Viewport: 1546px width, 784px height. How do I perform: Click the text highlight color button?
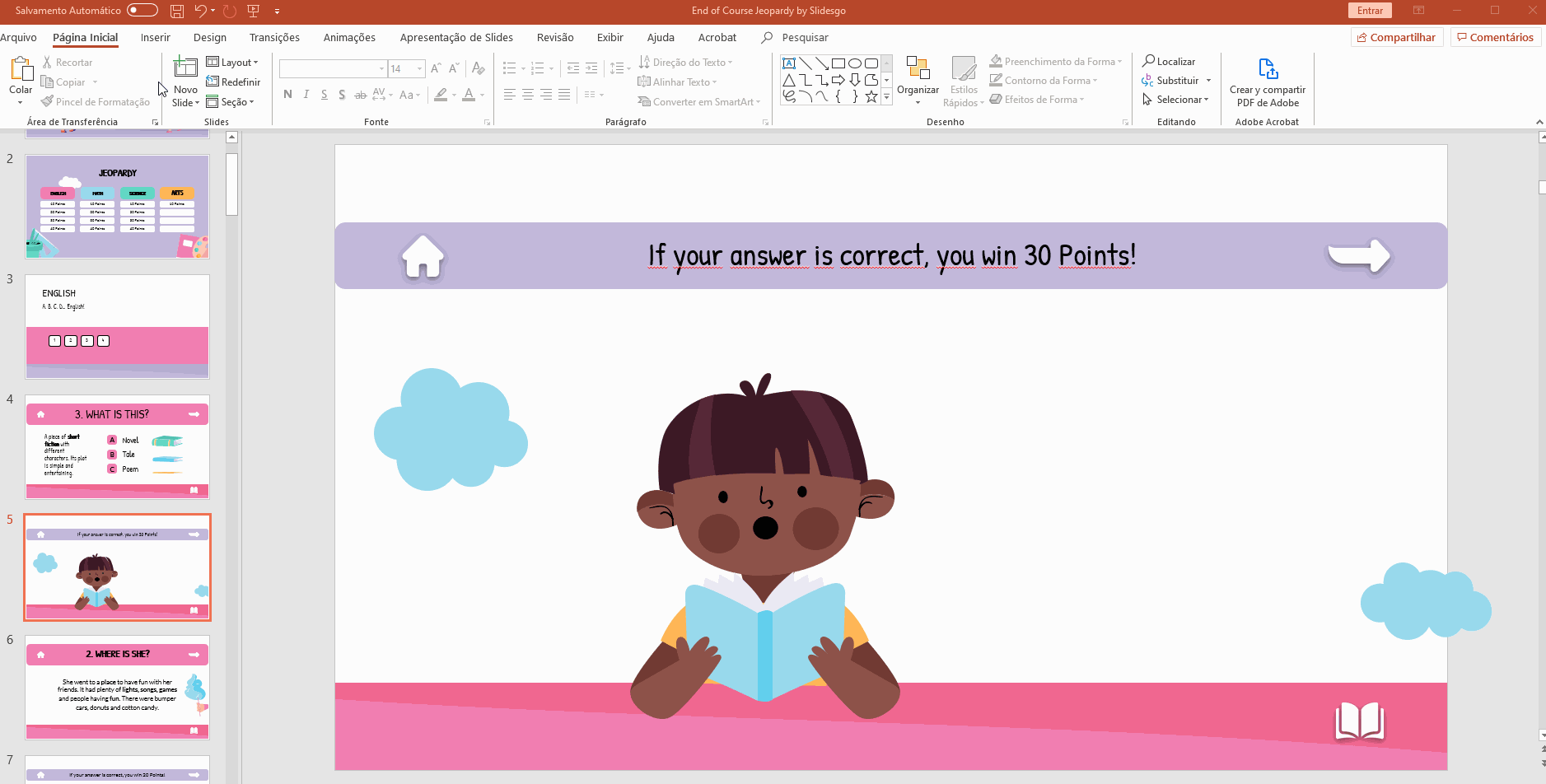[x=441, y=95]
